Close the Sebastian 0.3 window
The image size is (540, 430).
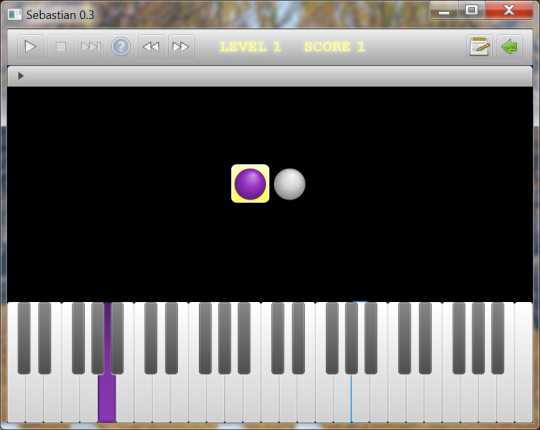coord(509,10)
